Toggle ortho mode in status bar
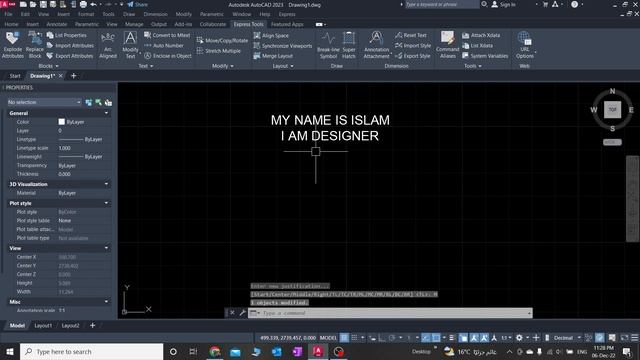Screen dimensions: 640x360 tap(382, 338)
